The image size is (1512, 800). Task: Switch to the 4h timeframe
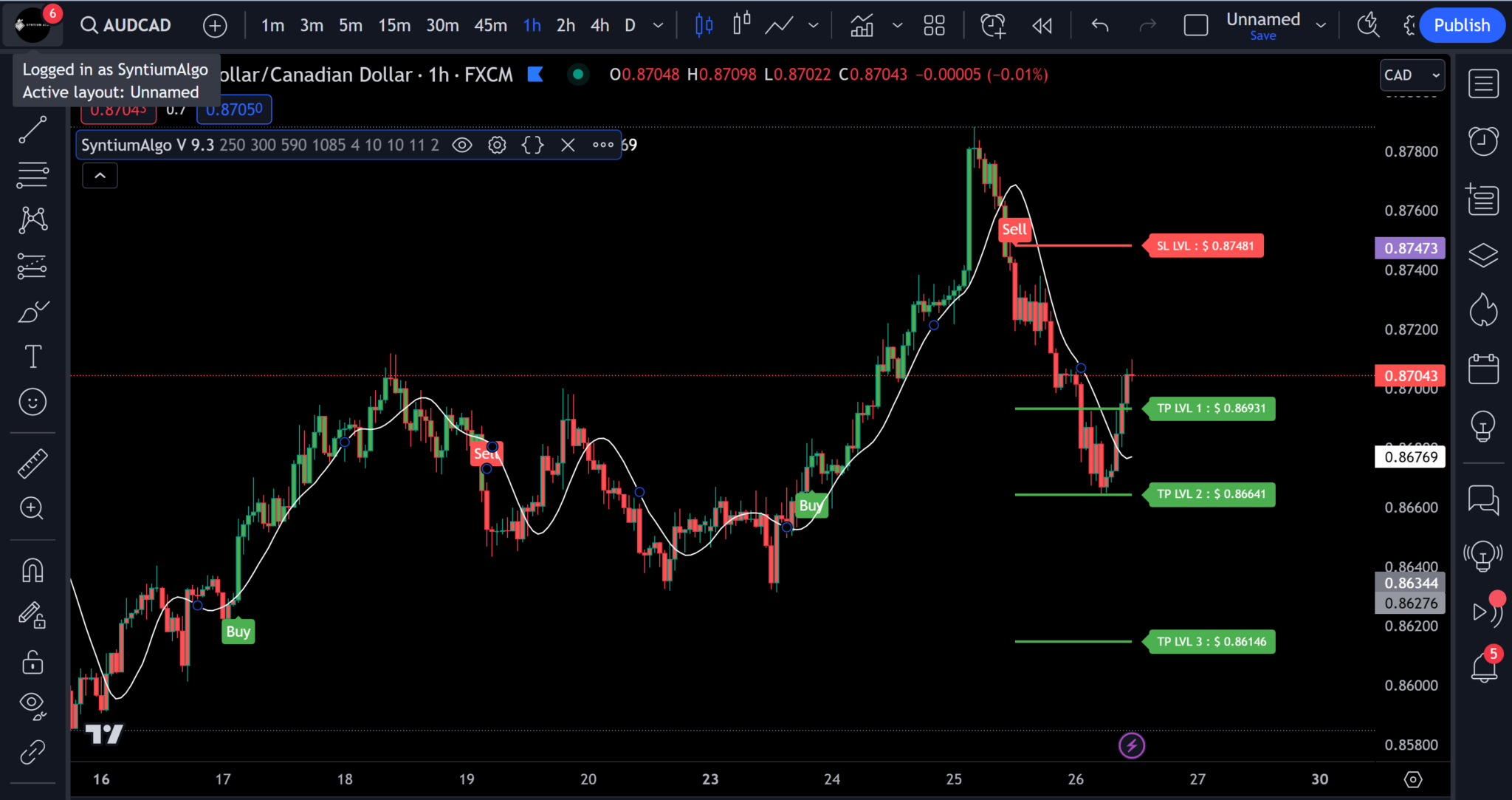tap(599, 24)
